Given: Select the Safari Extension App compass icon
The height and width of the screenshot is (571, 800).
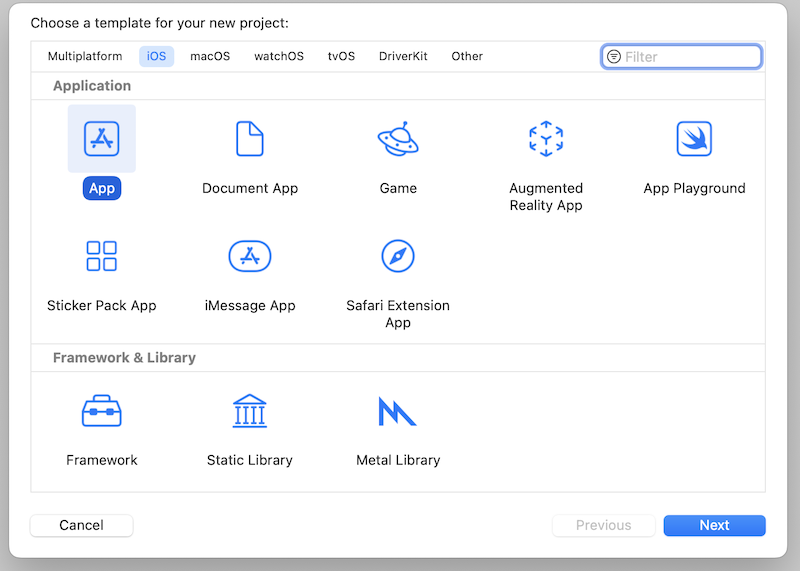Looking at the screenshot, I should 398,256.
